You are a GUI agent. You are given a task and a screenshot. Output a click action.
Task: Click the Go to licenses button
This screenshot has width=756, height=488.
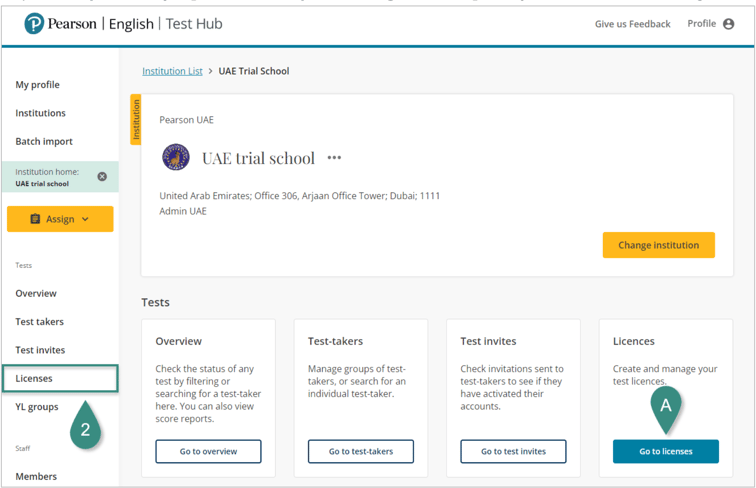665,451
